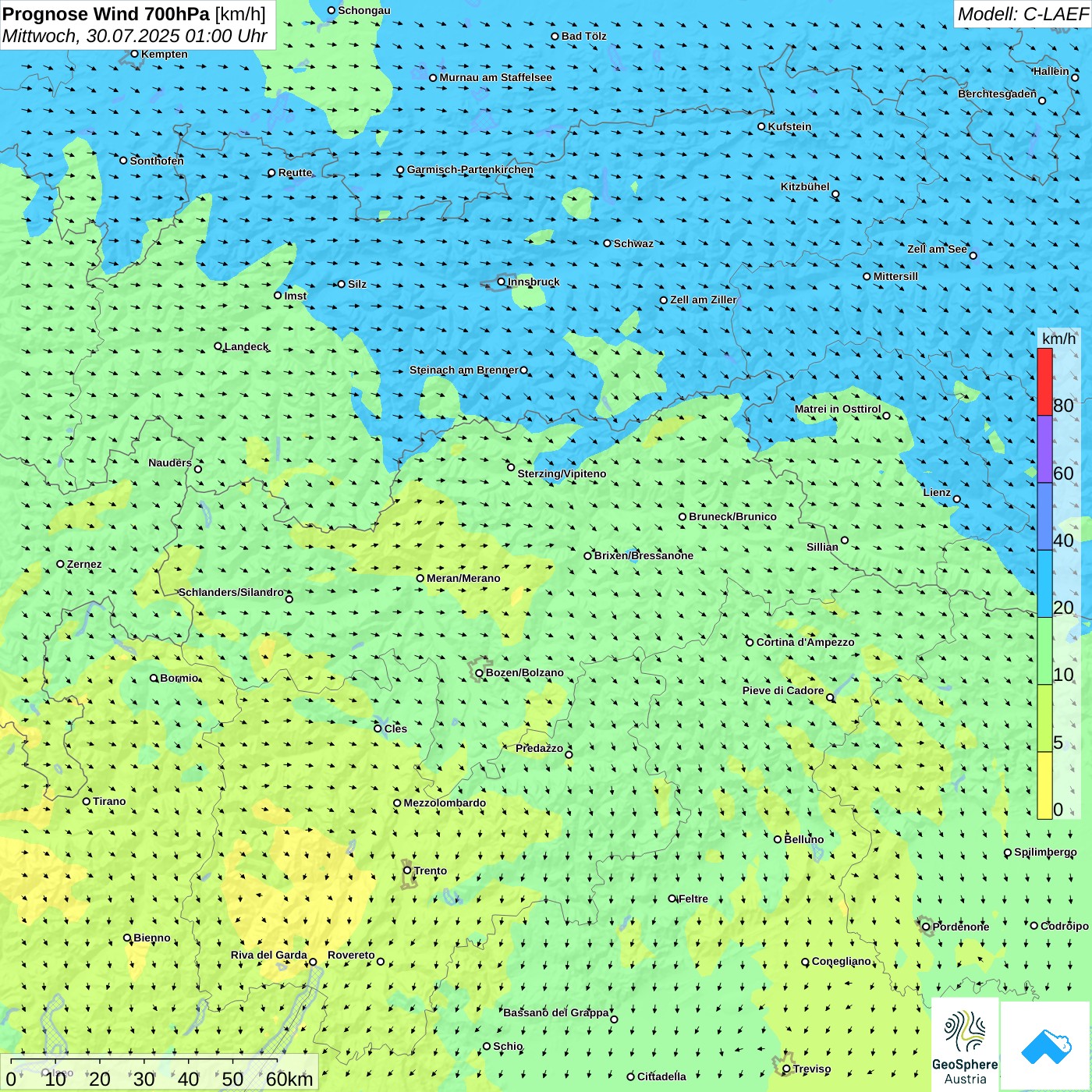The height and width of the screenshot is (1092, 1092).
Task: Click the Kufstein city label
Action: (789, 126)
